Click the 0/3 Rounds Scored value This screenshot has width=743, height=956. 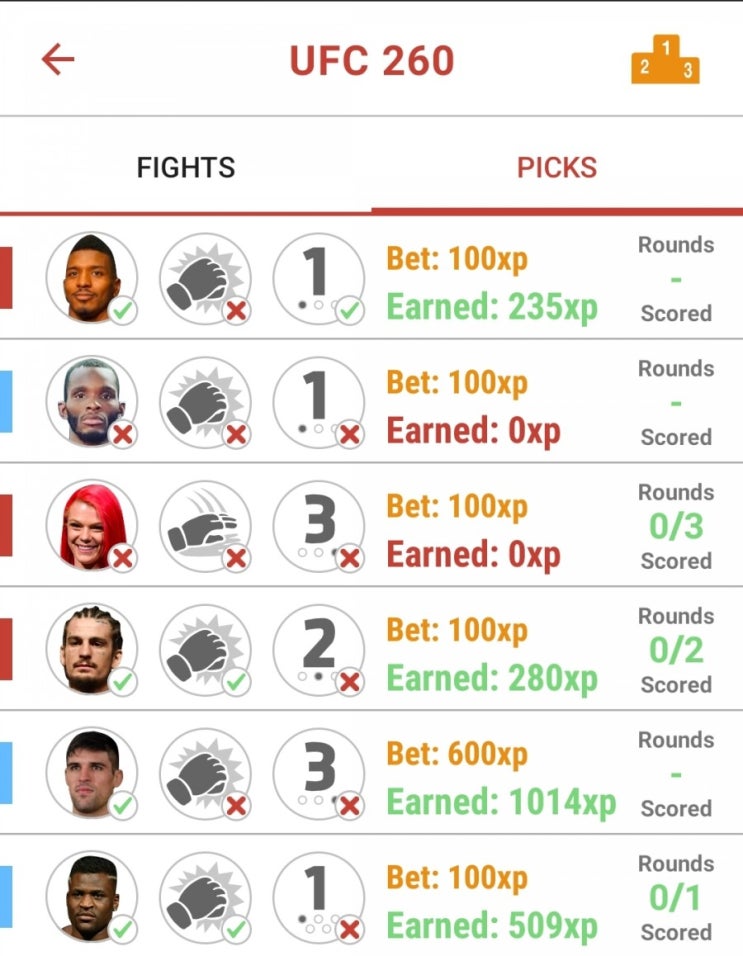coord(676,526)
